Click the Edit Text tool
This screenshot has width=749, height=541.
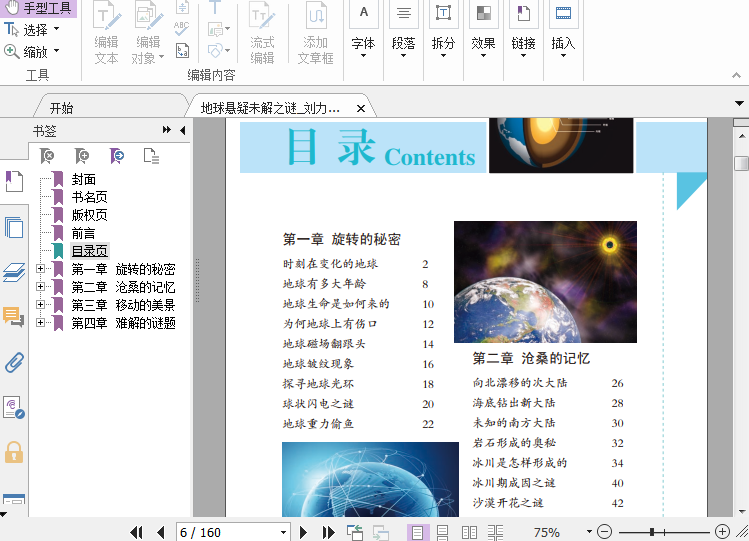pyautogui.click(x=106, y=32)
